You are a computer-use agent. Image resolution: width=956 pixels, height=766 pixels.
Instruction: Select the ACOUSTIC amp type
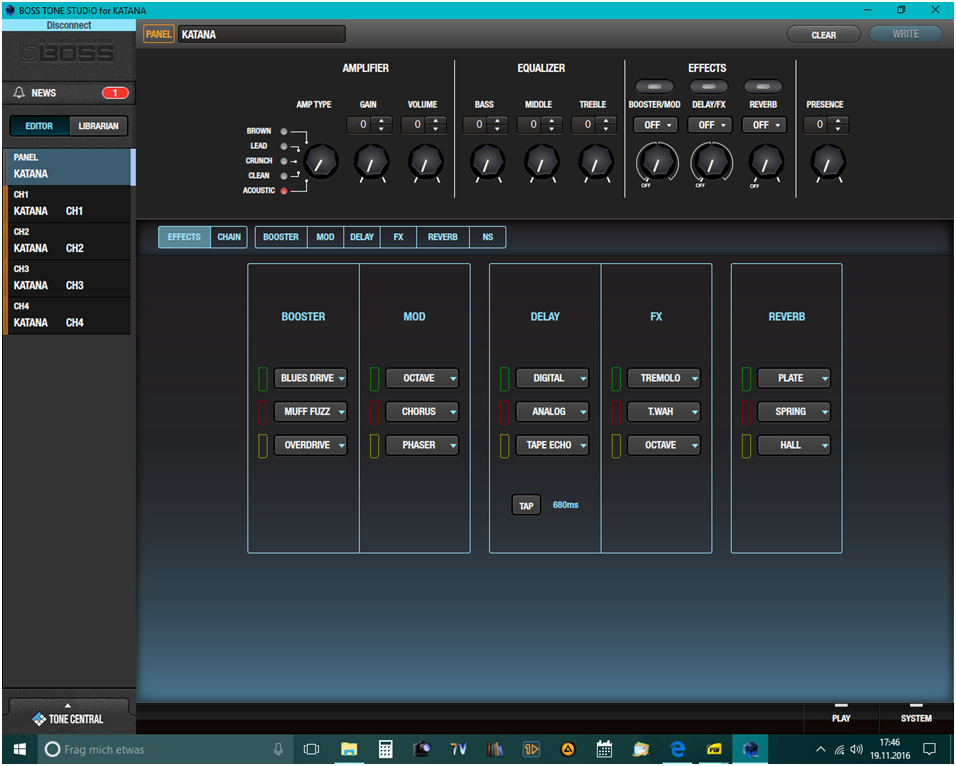(284, 191)
